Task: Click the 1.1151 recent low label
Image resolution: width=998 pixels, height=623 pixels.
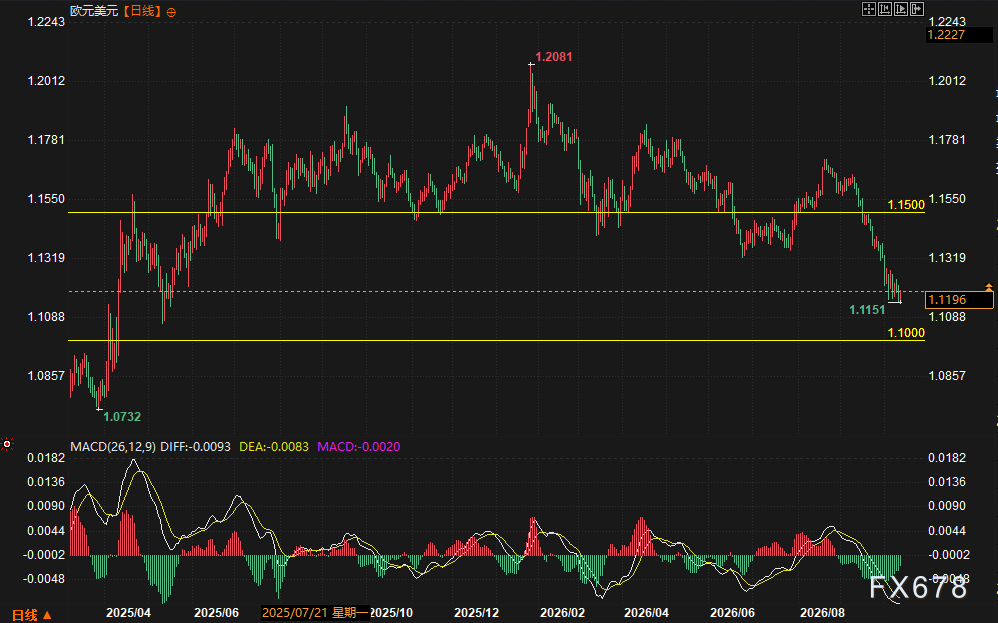Action: 868,310
